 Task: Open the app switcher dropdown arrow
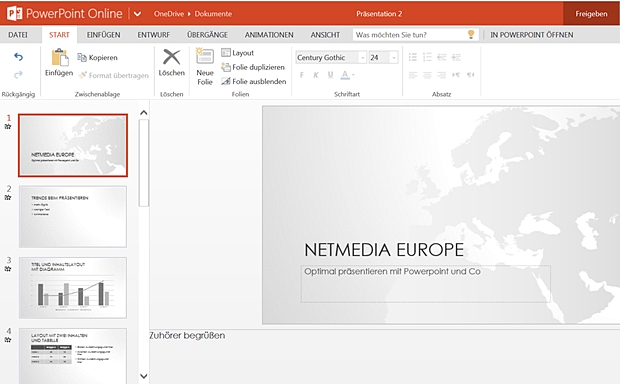click(137, 14)
